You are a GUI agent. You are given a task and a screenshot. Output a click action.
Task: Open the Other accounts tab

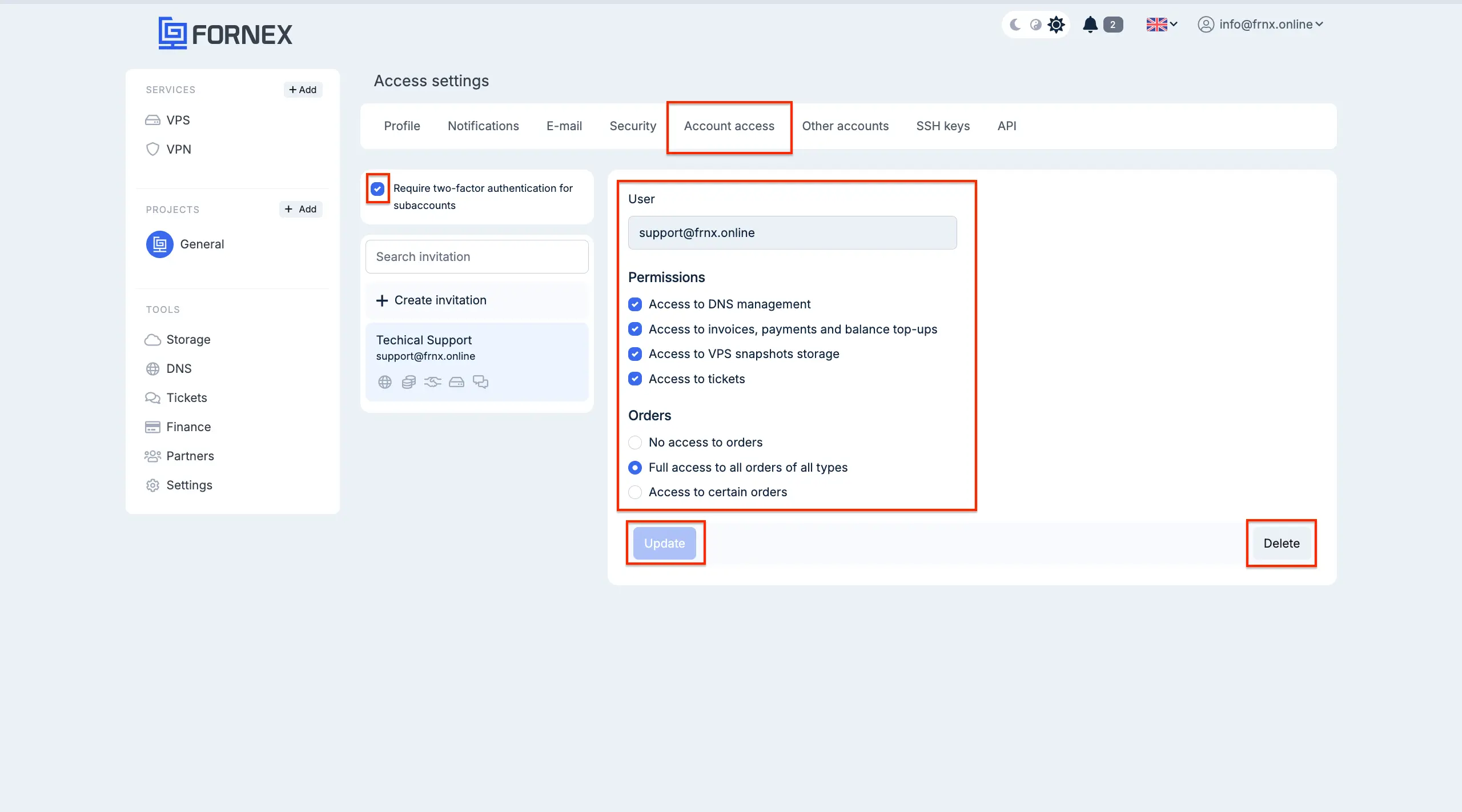845,126
